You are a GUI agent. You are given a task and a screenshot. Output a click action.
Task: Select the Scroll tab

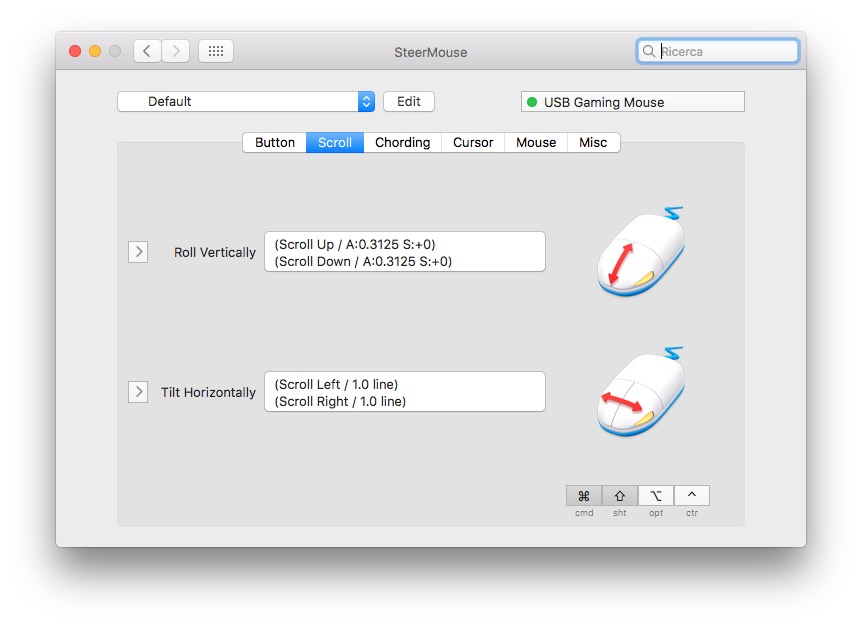[335, 142]
